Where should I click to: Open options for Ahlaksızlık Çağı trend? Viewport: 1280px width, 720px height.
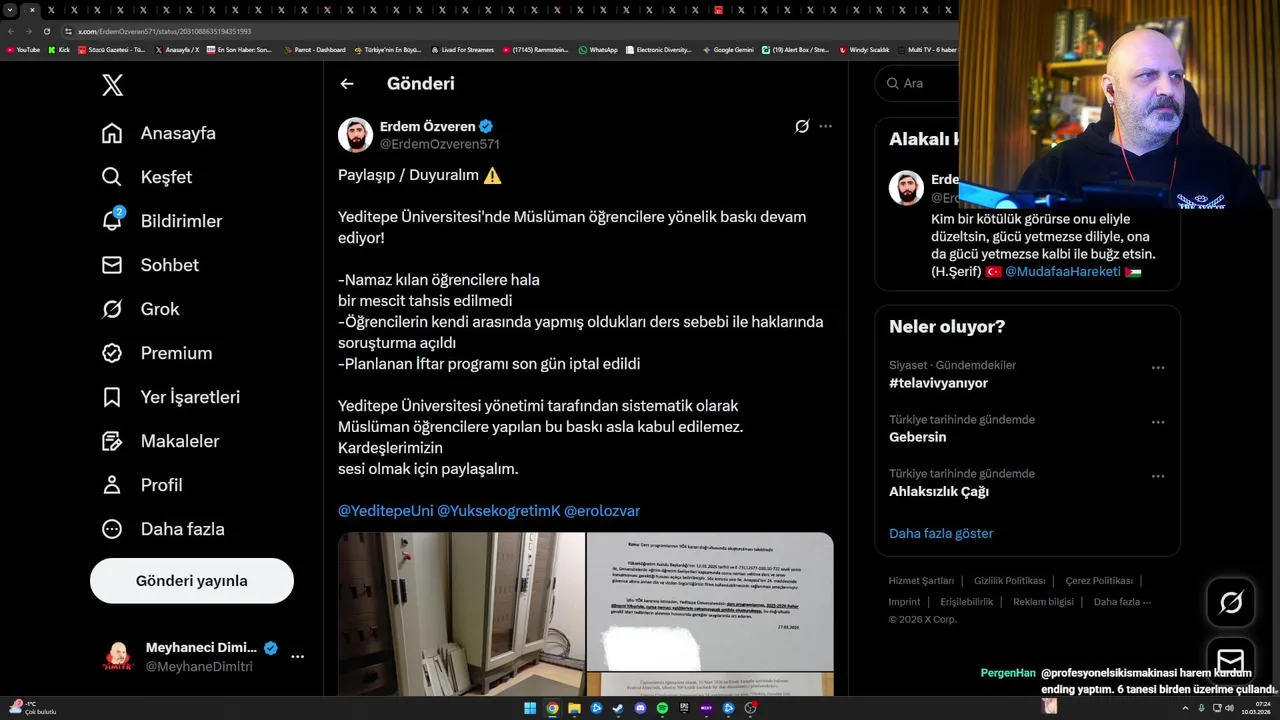[1158, 476]
